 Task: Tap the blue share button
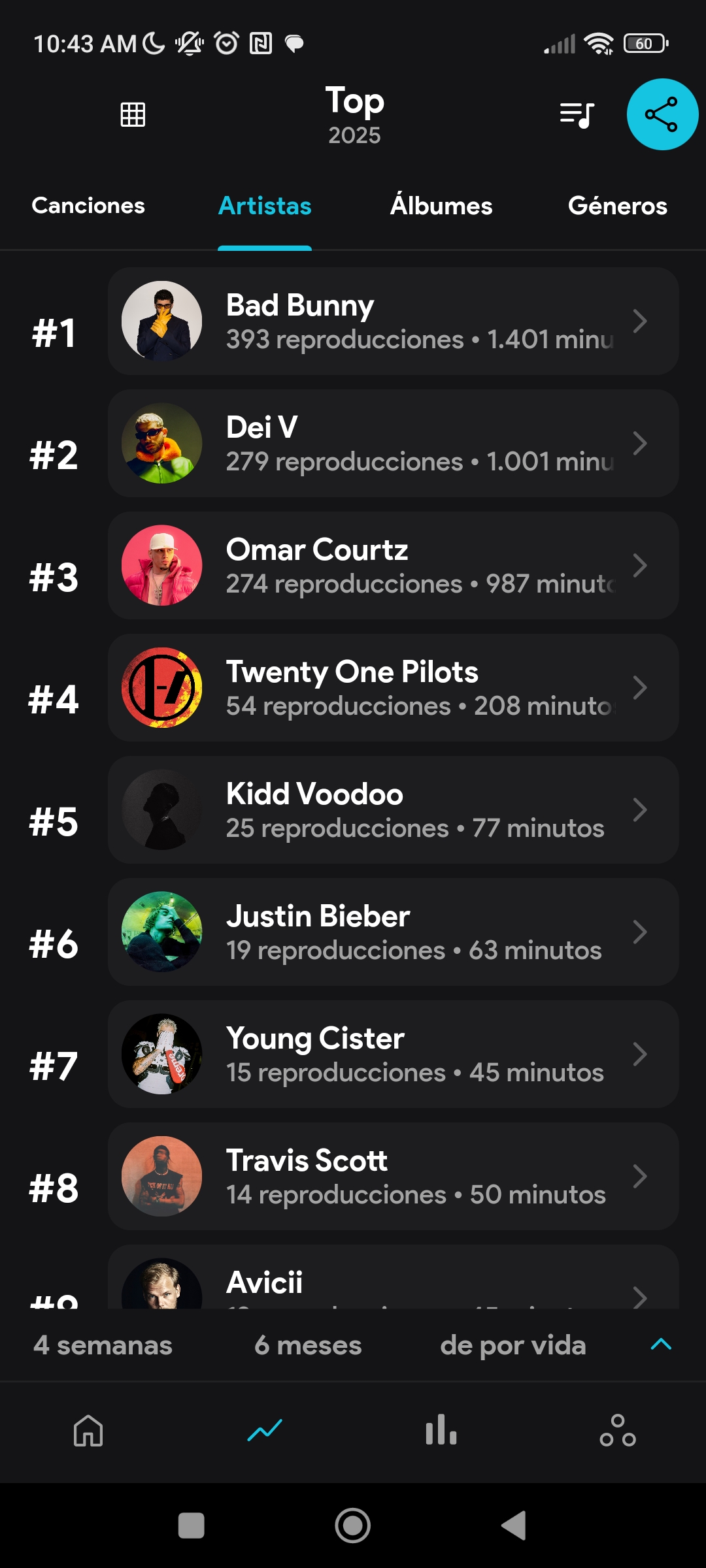[x=662, y=114]
